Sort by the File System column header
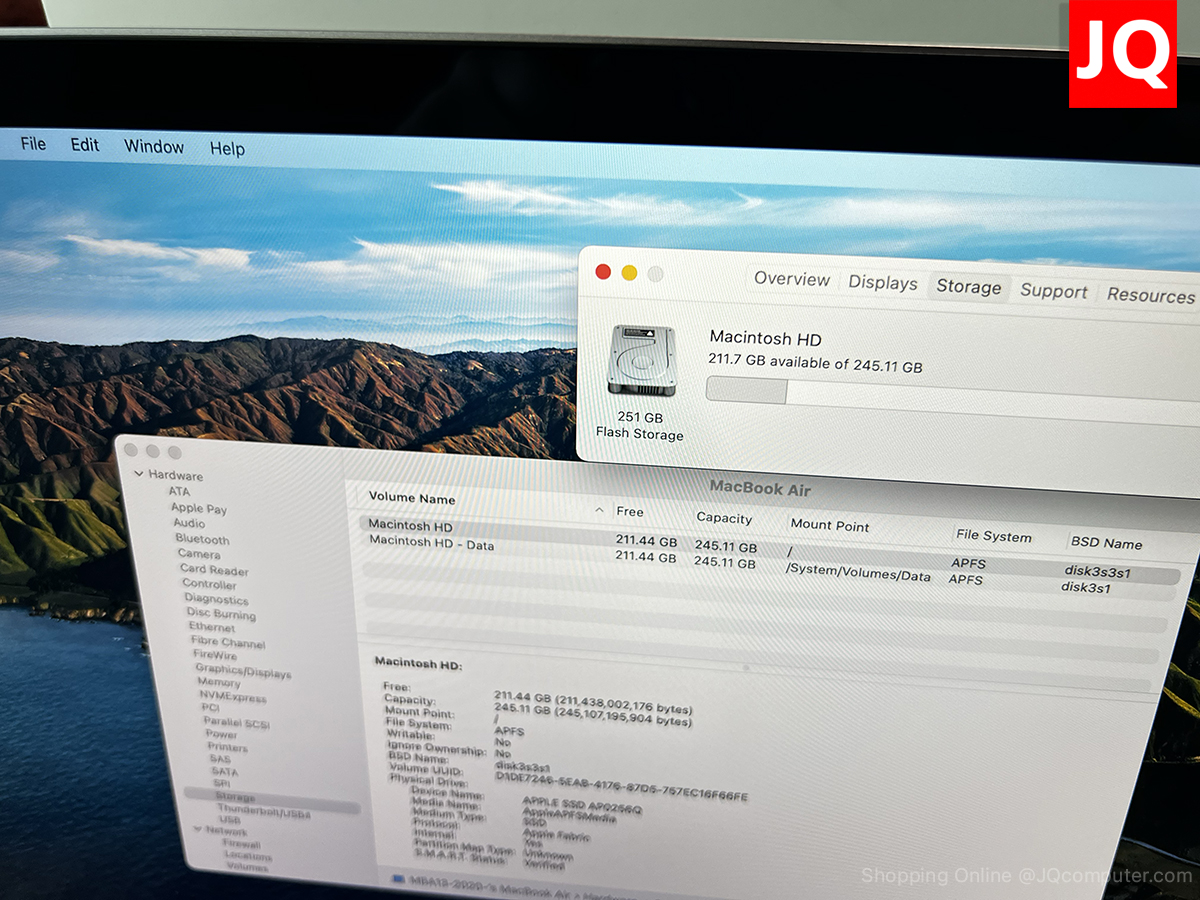Image resolution: width=1200 pixels, height=900 pixels. 993,536
